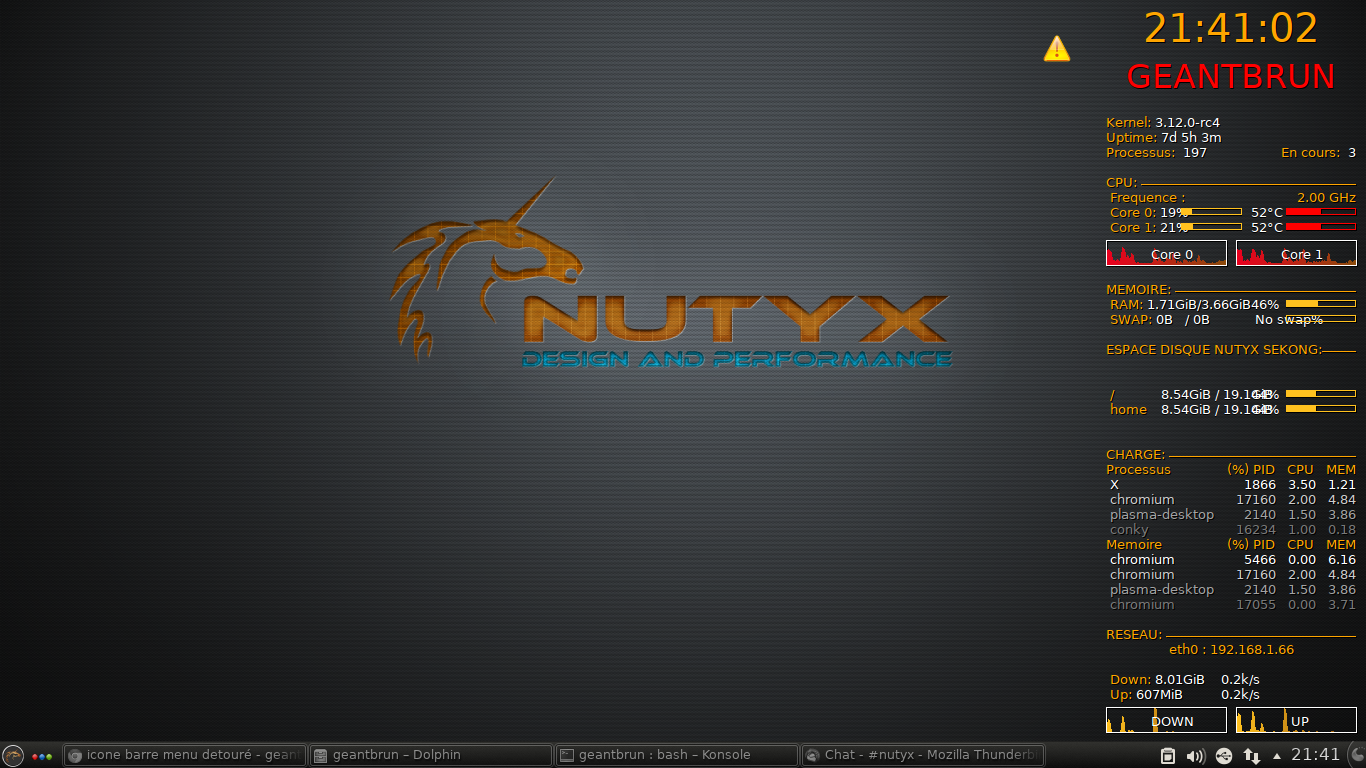Viewport: 1366px width, 768px height.
Task: Click the Core 0 CPU graph
Action: 1166,253
